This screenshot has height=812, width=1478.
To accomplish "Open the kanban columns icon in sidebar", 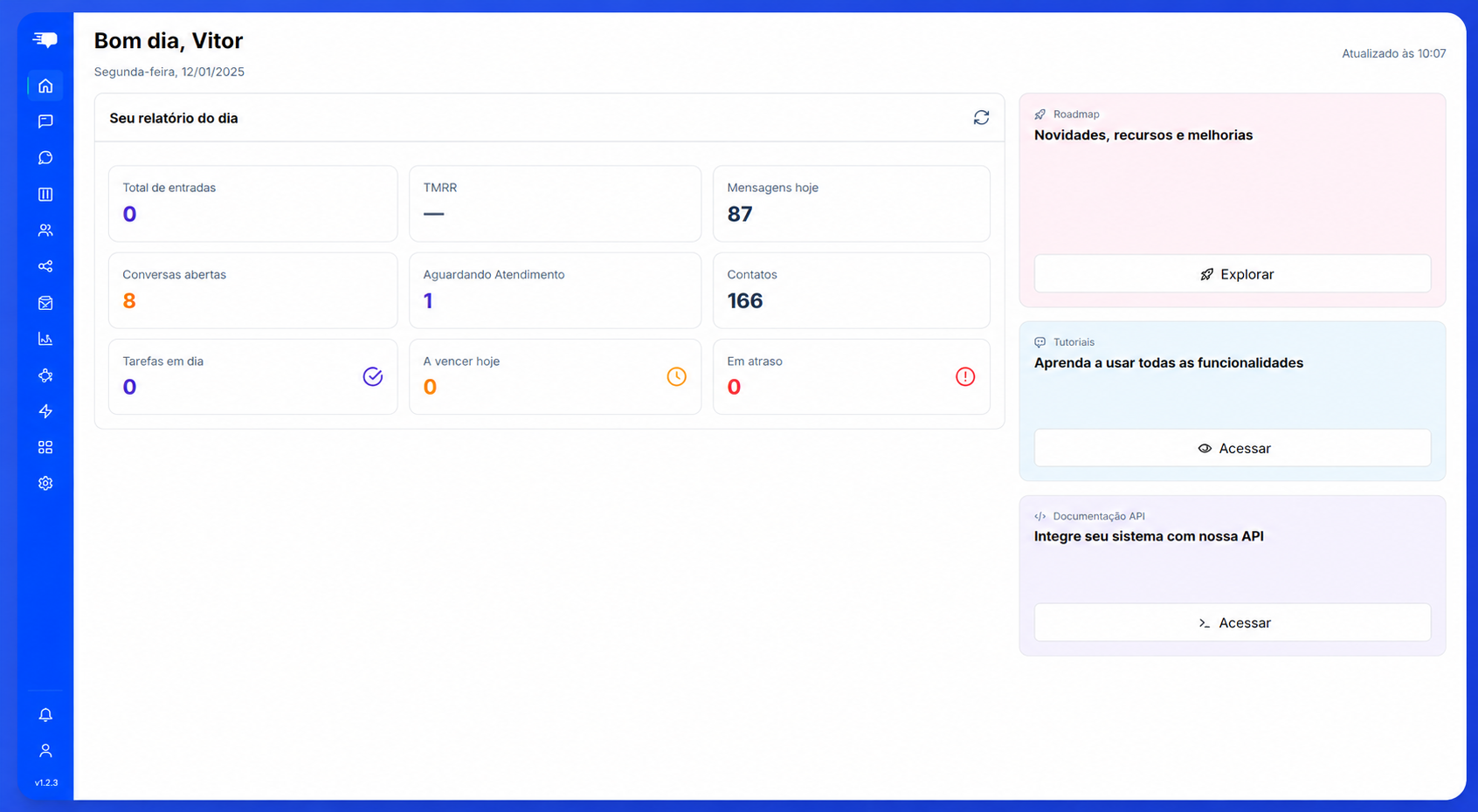I will [x=45, y=194].
